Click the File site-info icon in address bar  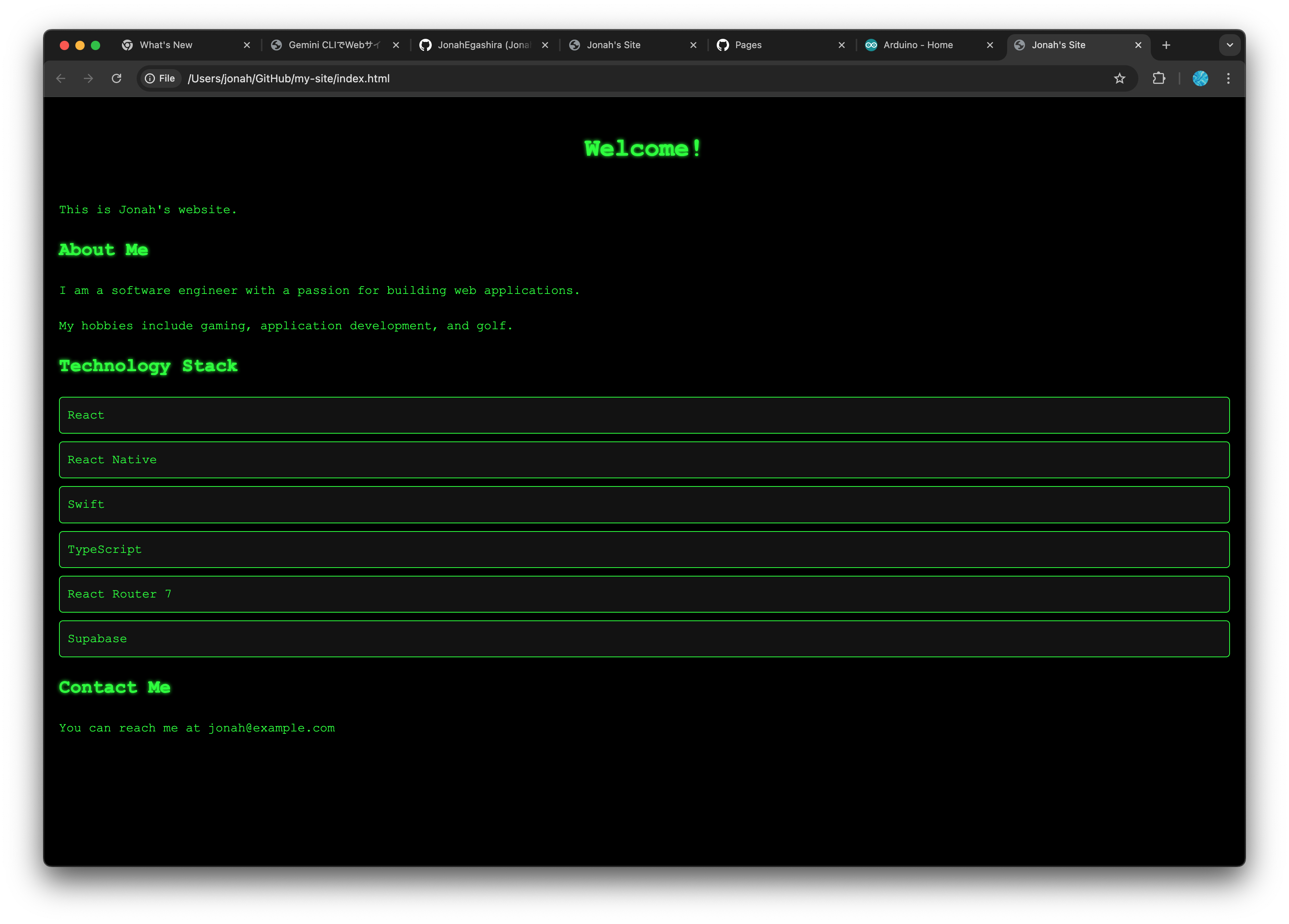tap(150, 78)
